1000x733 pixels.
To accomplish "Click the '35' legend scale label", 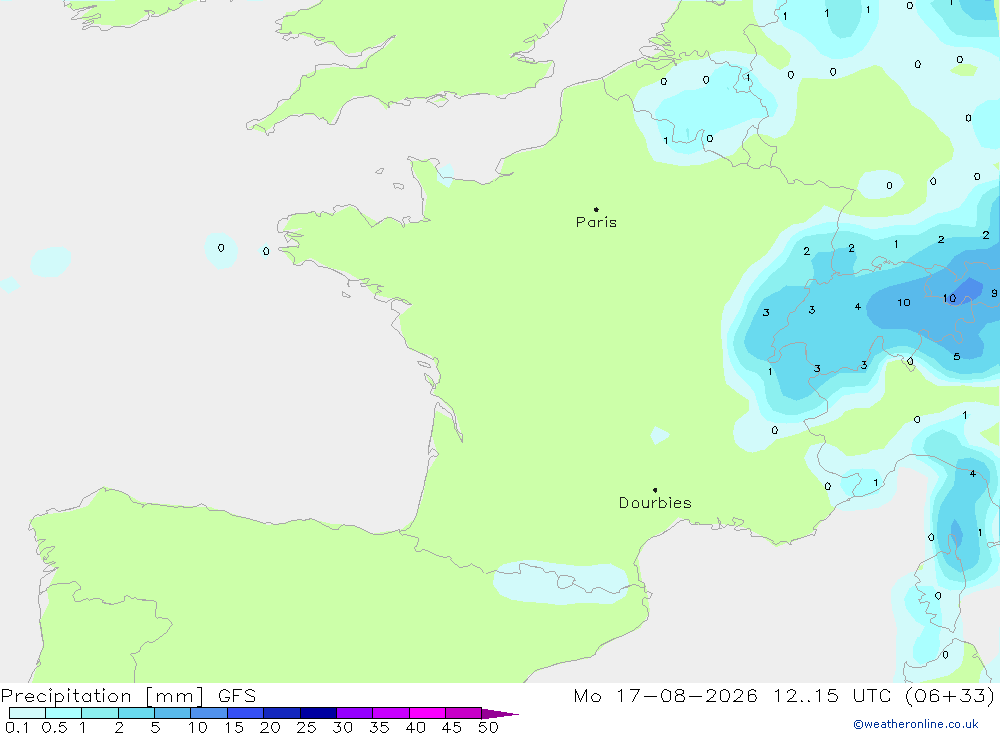I will click(379, 727).
